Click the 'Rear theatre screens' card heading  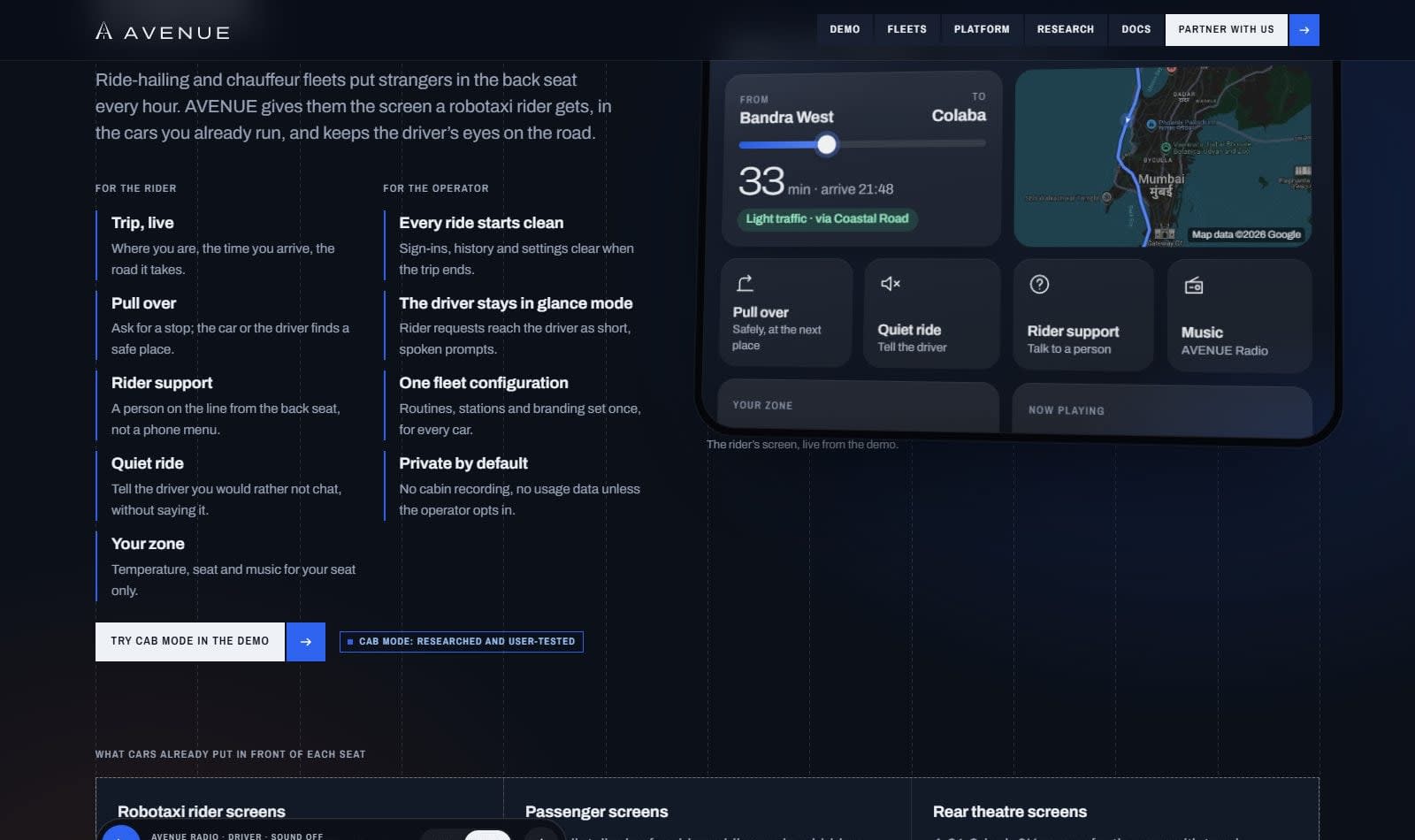point(1010,812)
